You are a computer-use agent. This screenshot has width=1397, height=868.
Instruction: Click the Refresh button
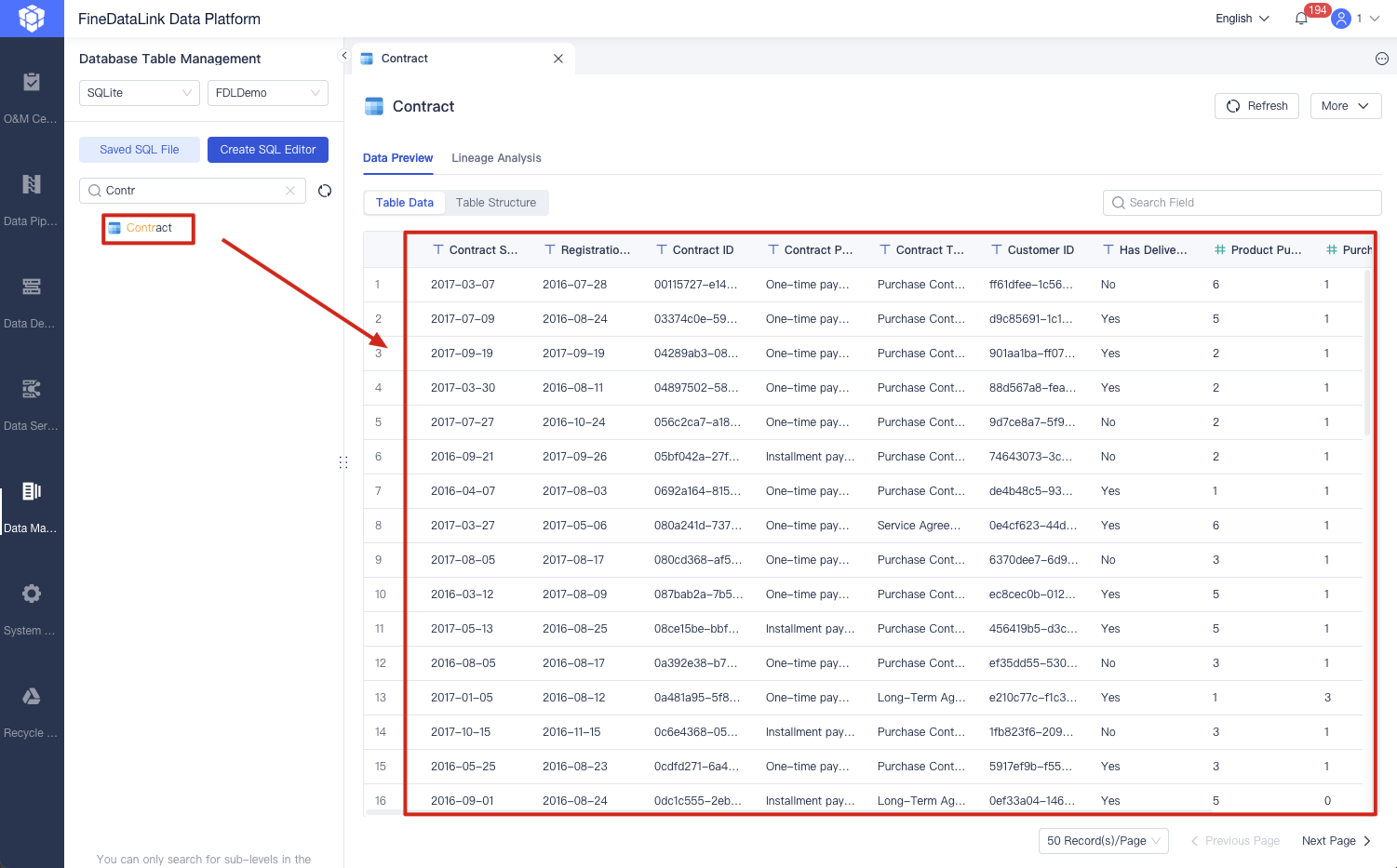tap(1256, 106)
